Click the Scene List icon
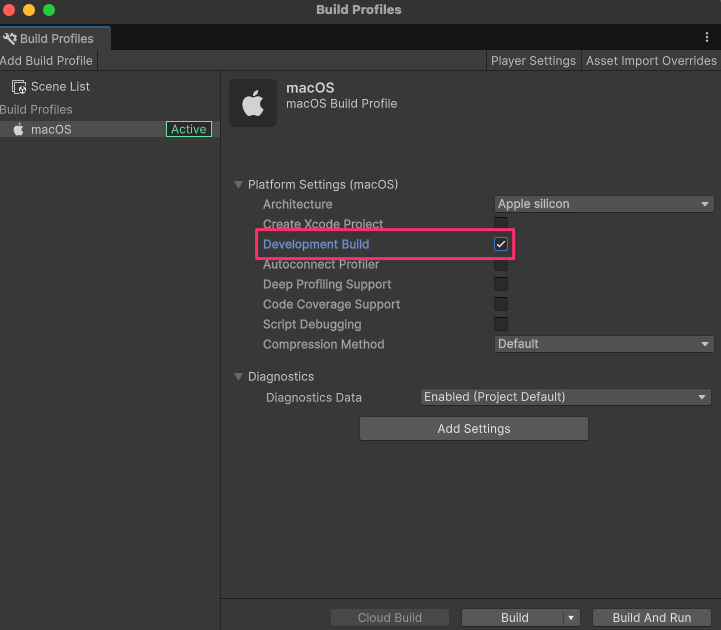This screenshot has height=630, width=721. pos(19,87)
